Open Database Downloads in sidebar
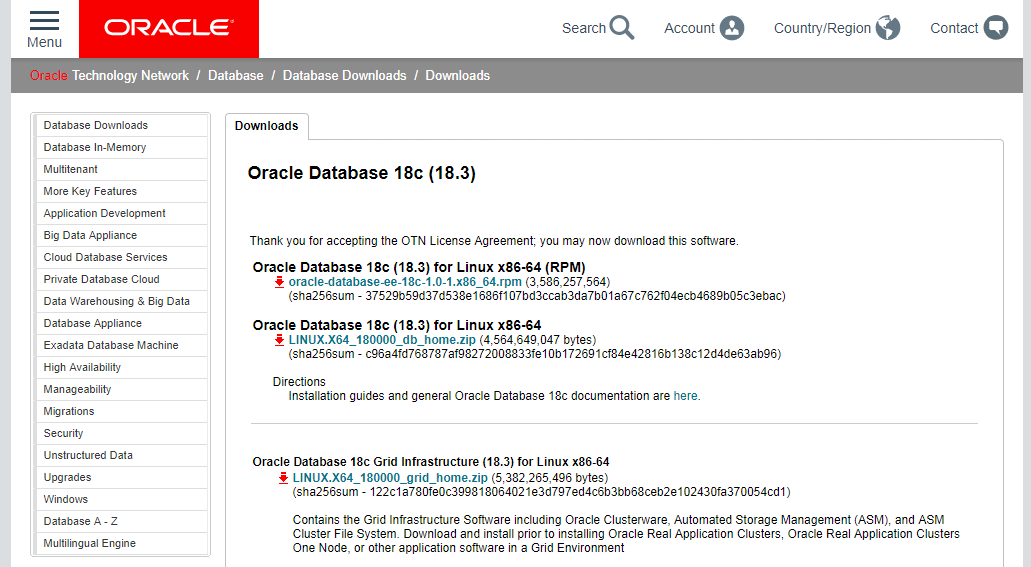Viewport: 1031px width, 567px height. pos(121,125)
